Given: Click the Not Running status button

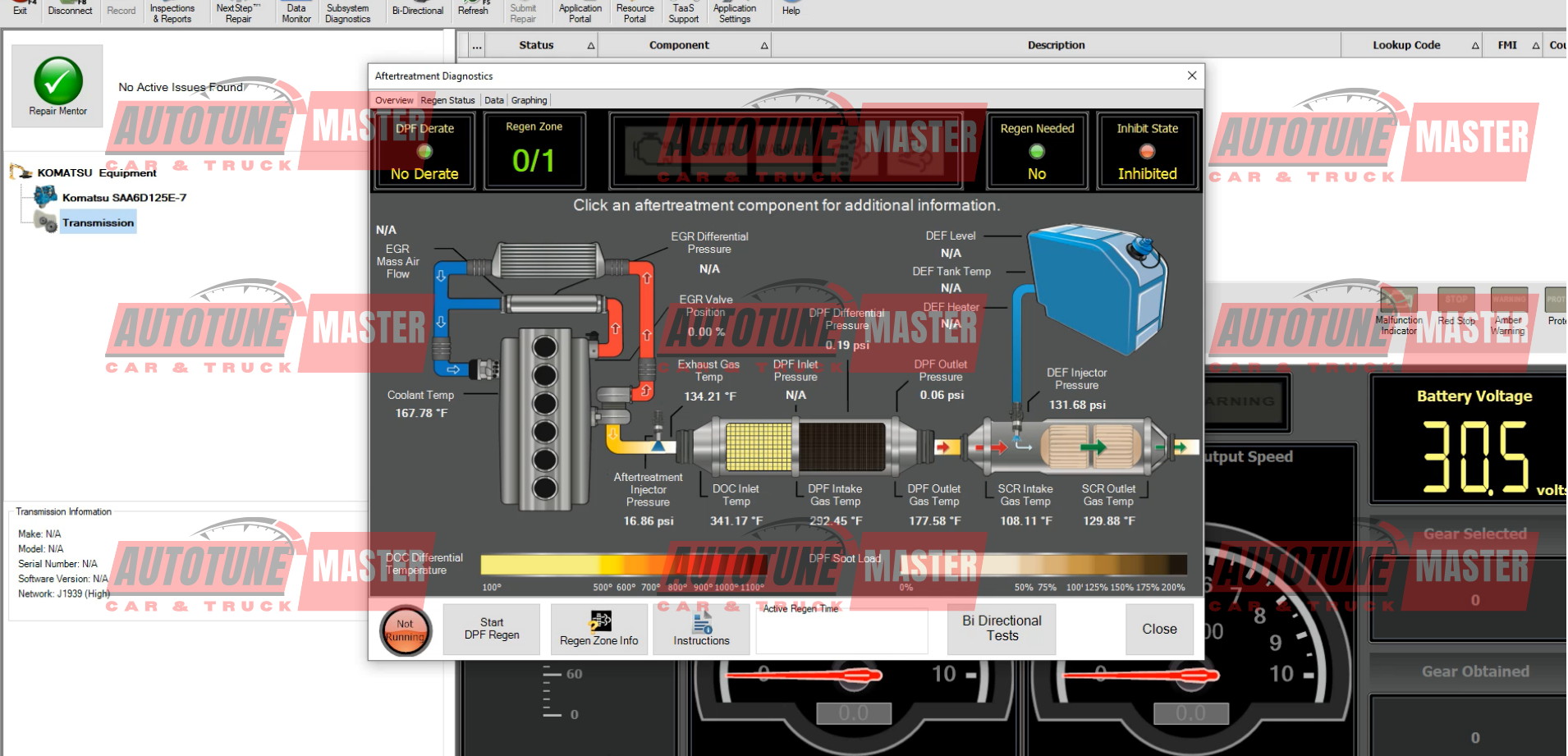Looking at the screenshot, I should [x=405, y=630].
